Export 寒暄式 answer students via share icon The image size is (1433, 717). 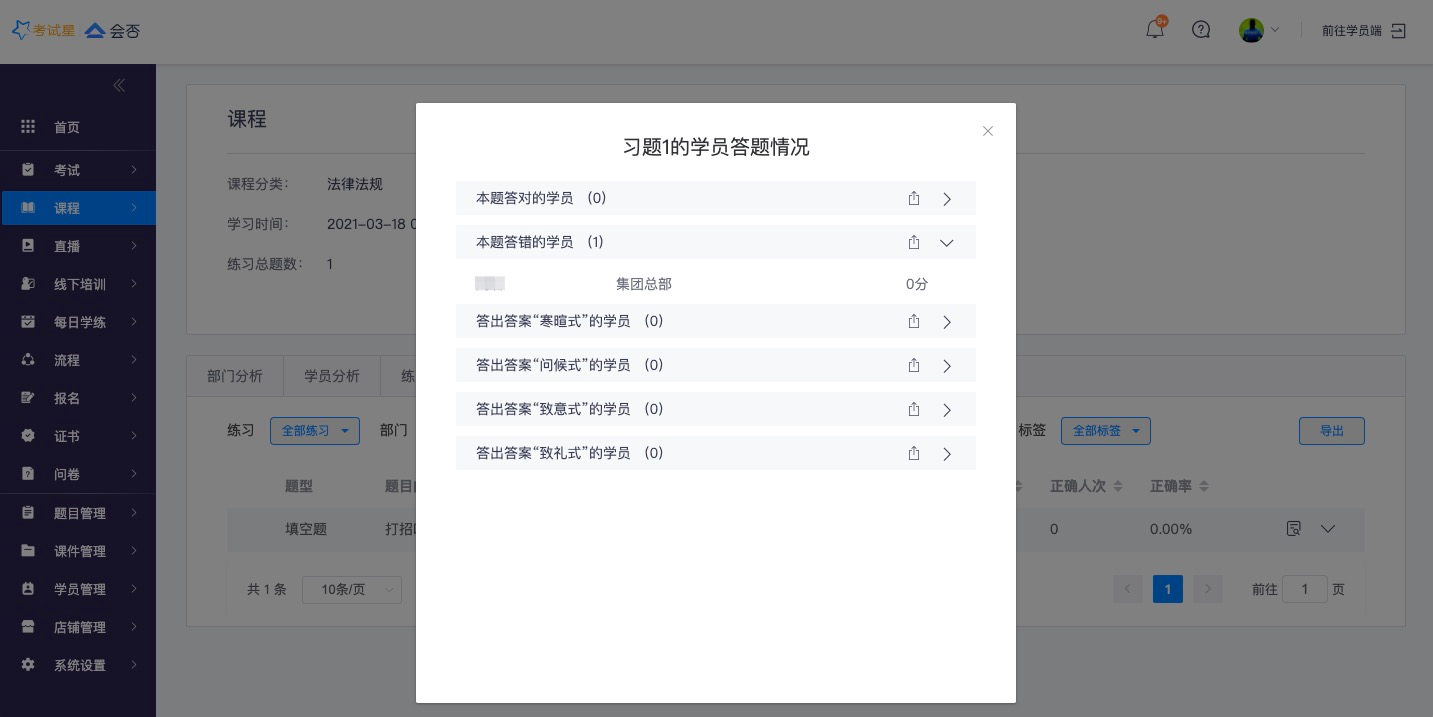pos(914,321)
